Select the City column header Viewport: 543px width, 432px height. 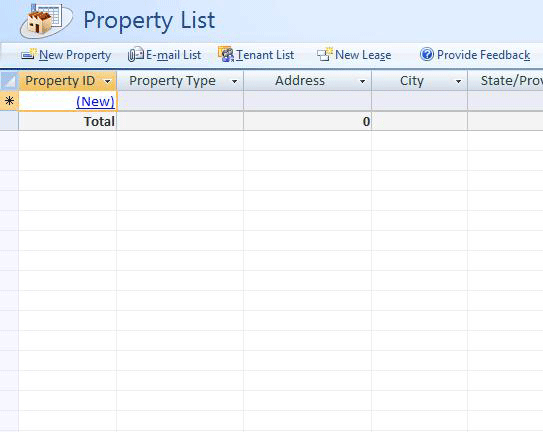point(419,81)
